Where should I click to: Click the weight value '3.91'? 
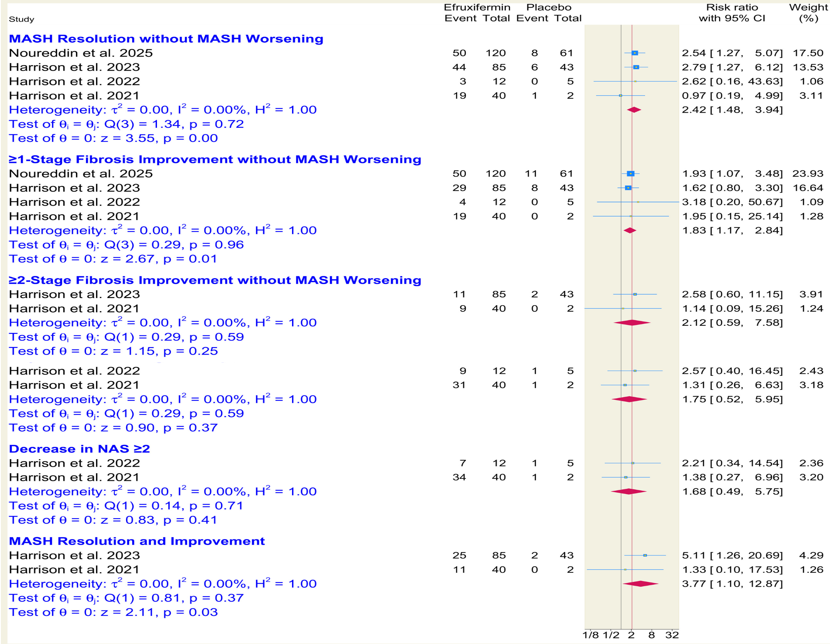click(x=811, y=294)
